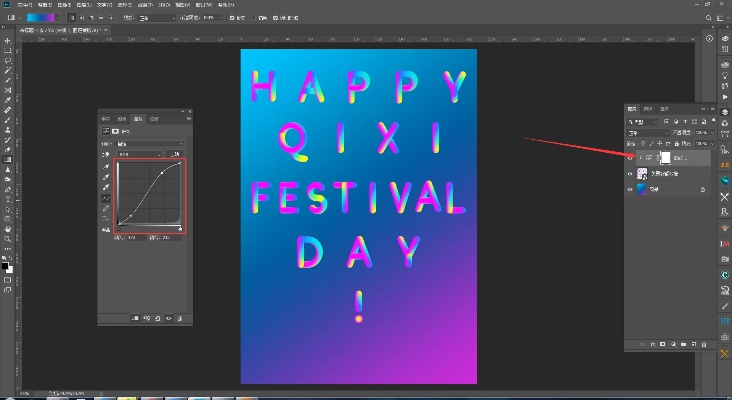This screenshot has width=732, height=400.
Task: Pick the black point eyedropper in Curves
Action: [x=106, y=167]
